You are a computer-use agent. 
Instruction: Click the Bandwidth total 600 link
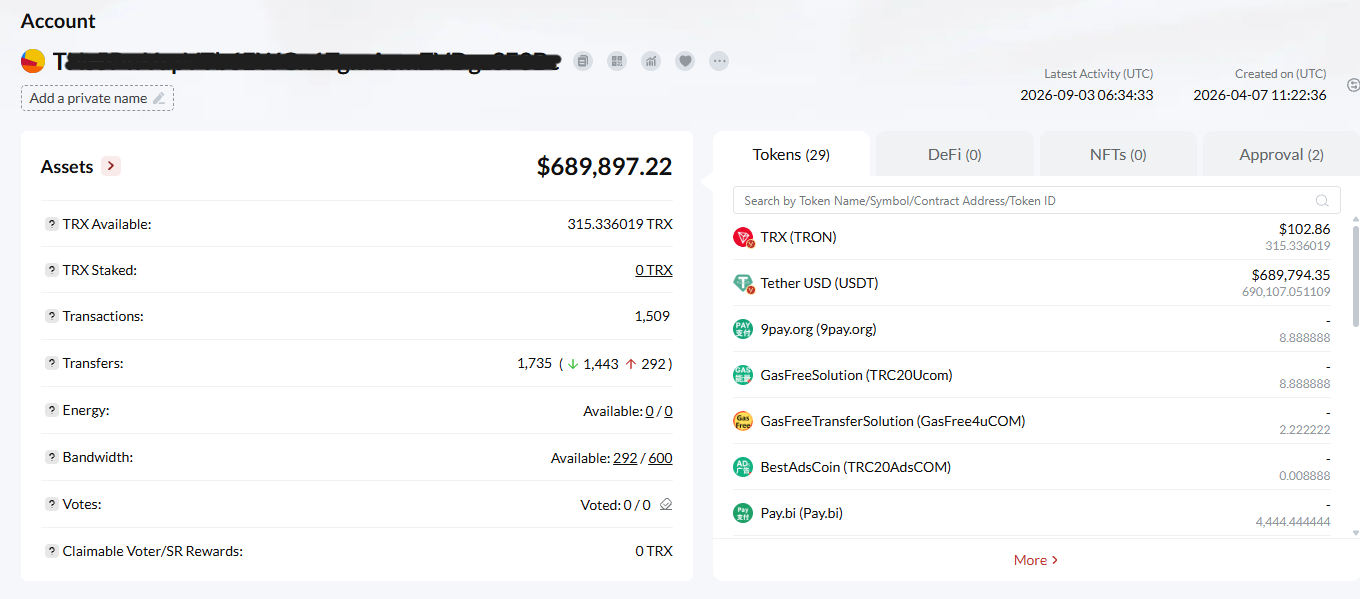pyautogui.click(x=660, y=458)
